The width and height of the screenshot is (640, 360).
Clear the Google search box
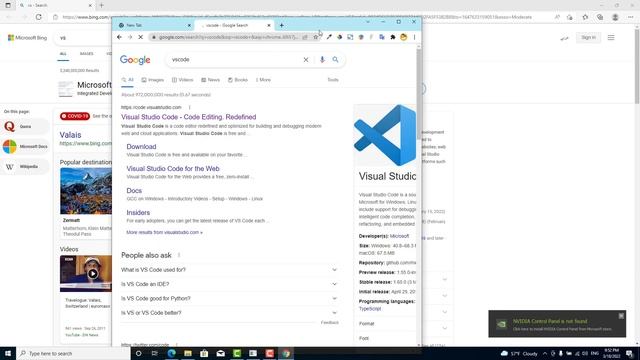pos(306,60)
